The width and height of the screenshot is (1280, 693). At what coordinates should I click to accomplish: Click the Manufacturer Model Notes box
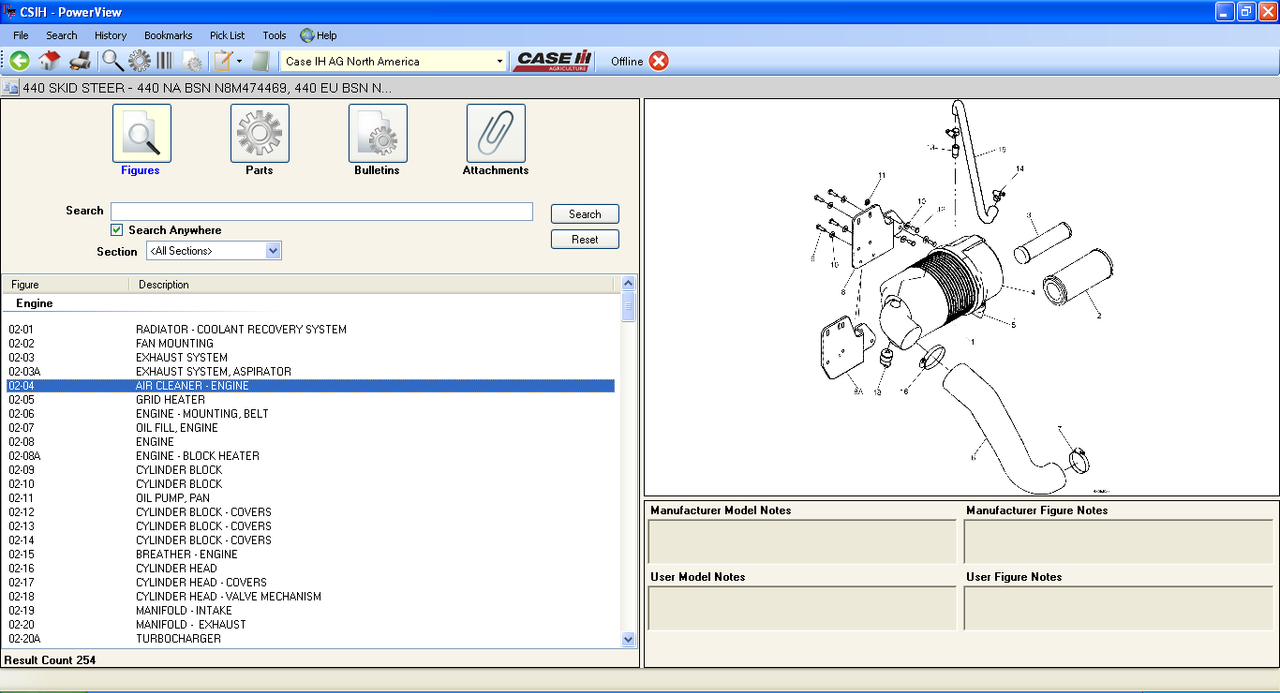[802, 542]
